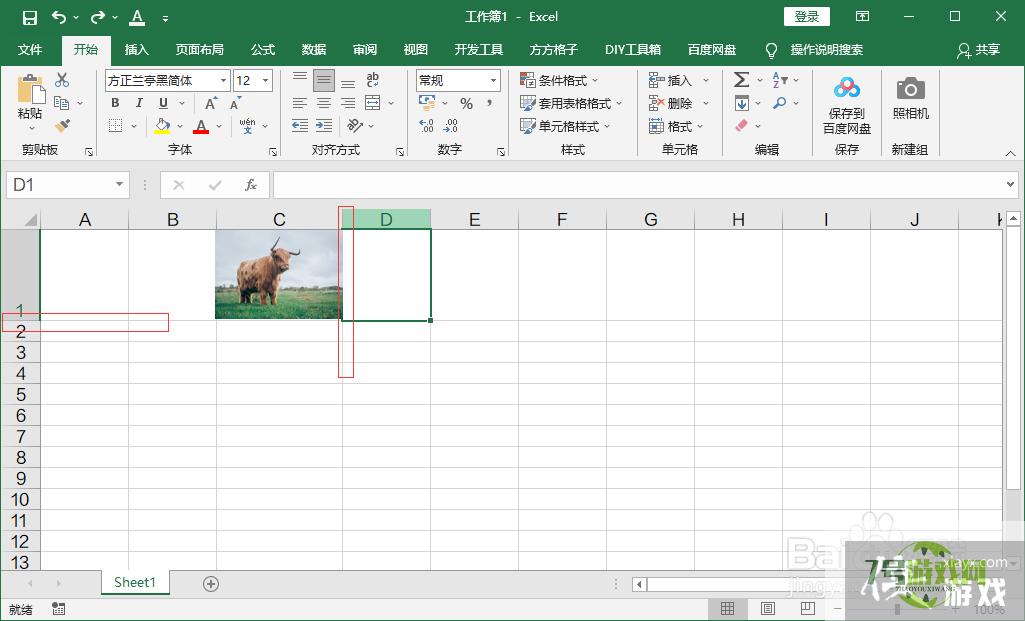The height and width of the screenshot is (621, 1025).
Task: Click the AutoSum sigma icon
Action: [741, 80]
